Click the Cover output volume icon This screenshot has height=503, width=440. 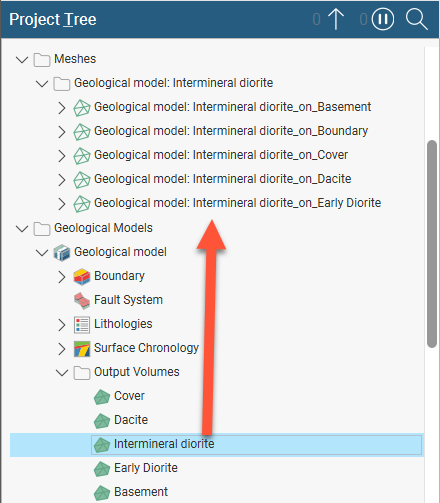point(102,397)
